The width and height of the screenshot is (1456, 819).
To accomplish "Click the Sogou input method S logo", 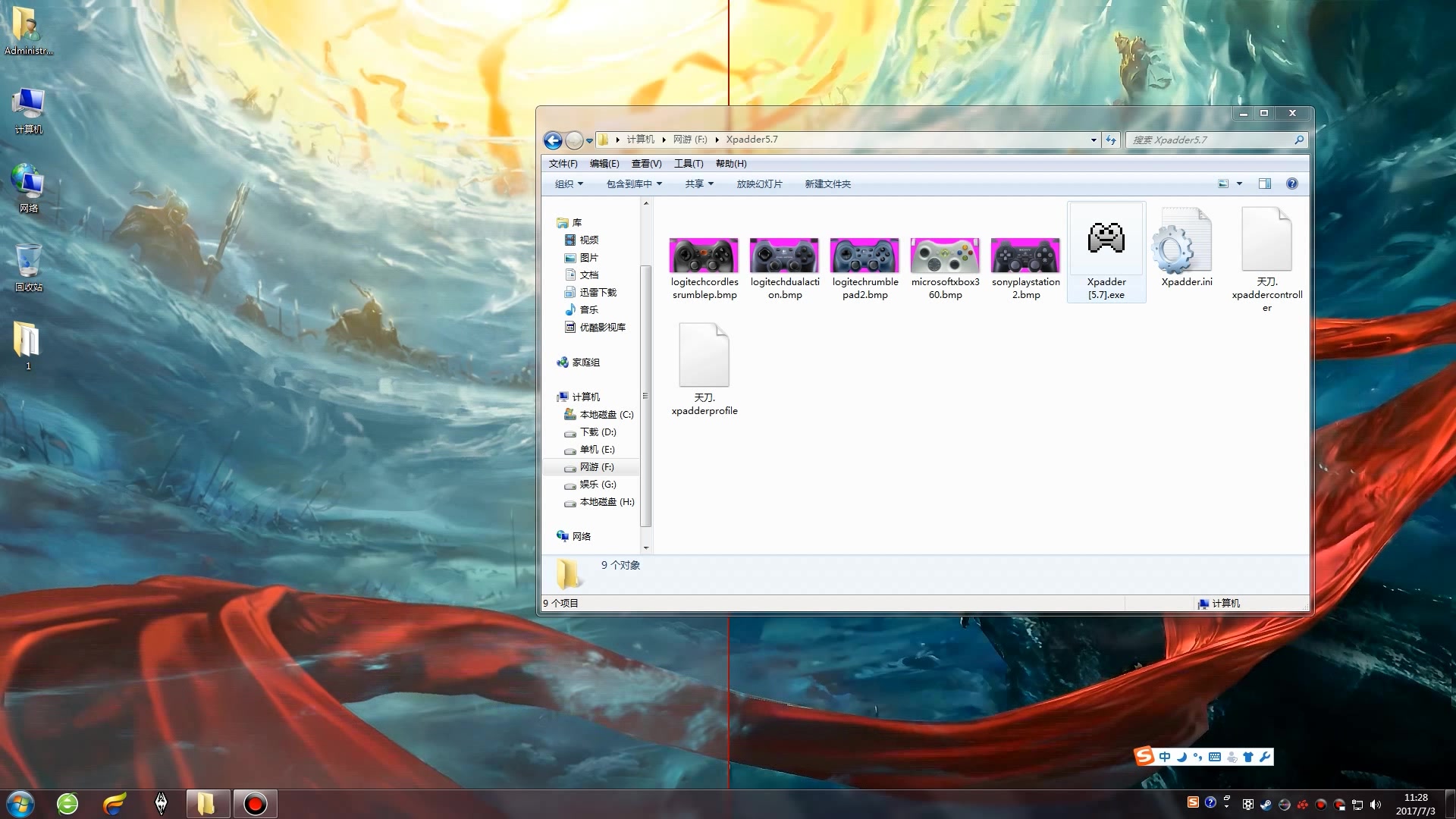I will [x=1144, y=756].
